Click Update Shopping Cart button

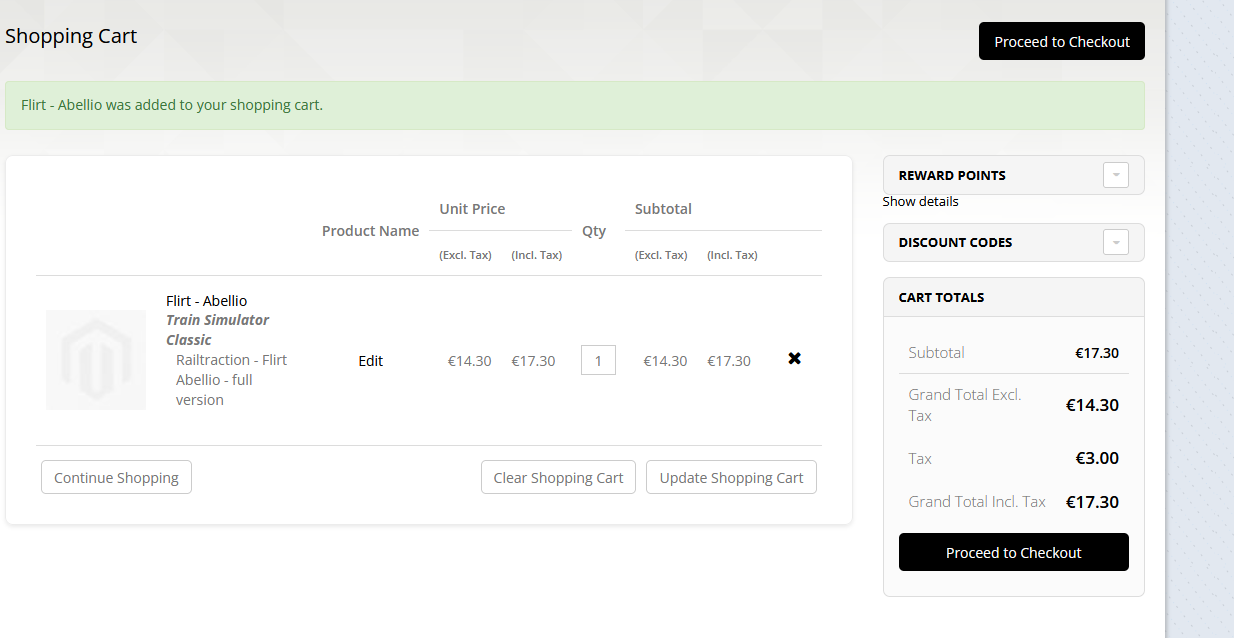pos(731,477)
